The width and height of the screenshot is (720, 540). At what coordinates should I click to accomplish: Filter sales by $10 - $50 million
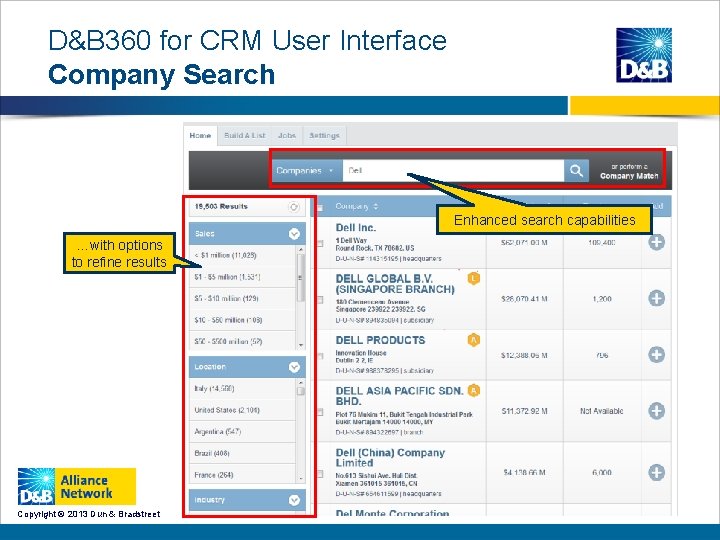(242, 320)
